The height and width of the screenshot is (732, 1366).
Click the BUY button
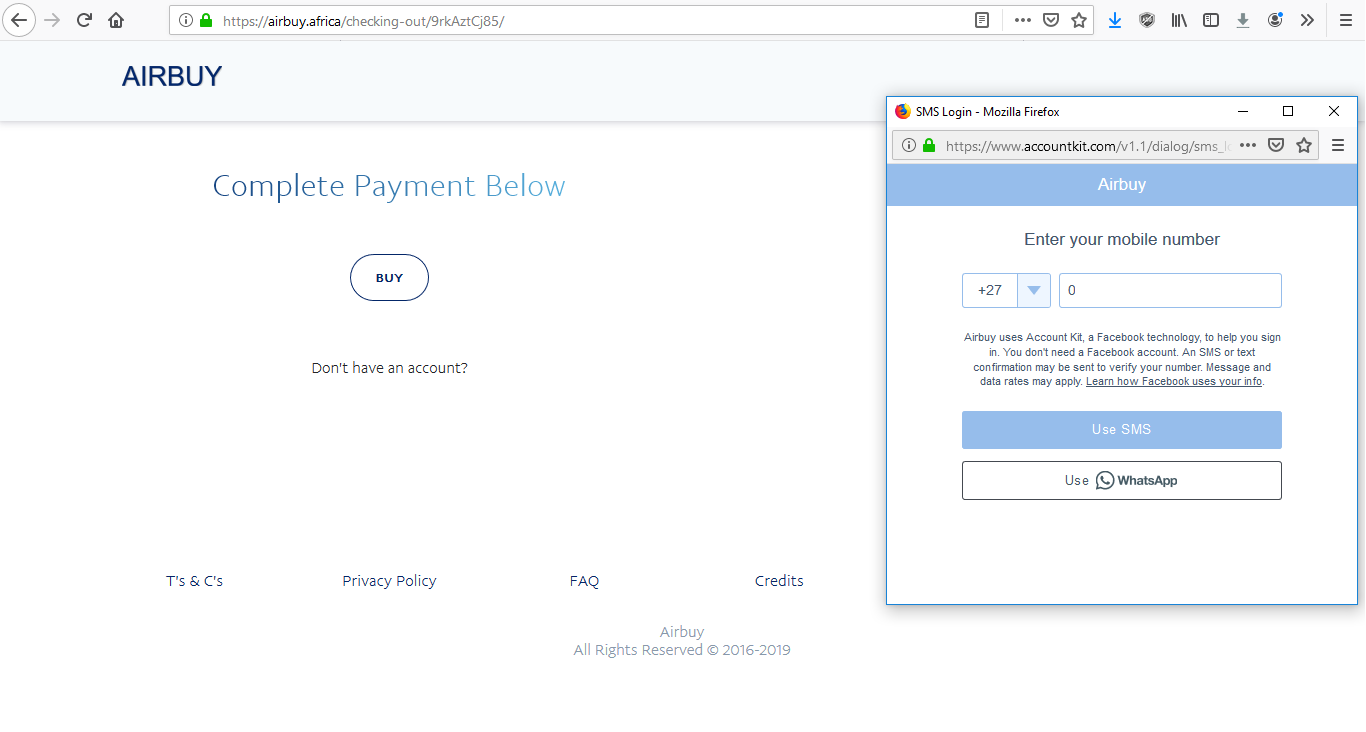pyautogui.click(x=389, y=278)
